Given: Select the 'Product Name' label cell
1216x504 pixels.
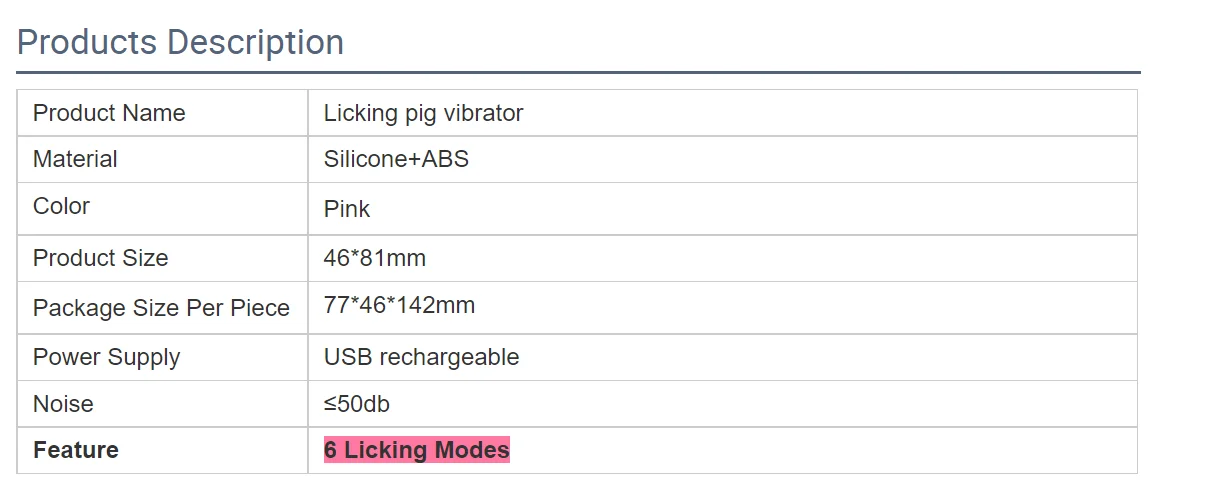Looking at the screenshot, I should [x=109, y=113].
